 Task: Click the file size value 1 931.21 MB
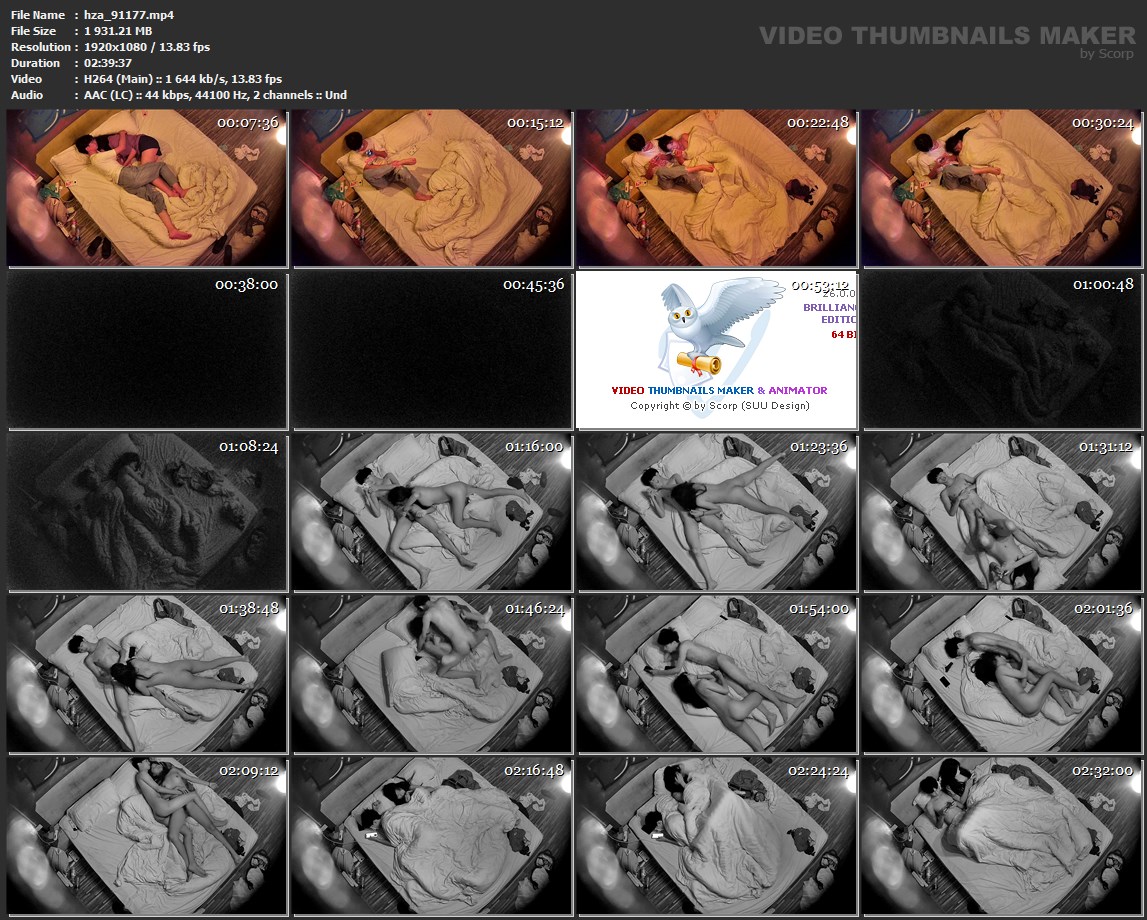(x=118, y=31)
